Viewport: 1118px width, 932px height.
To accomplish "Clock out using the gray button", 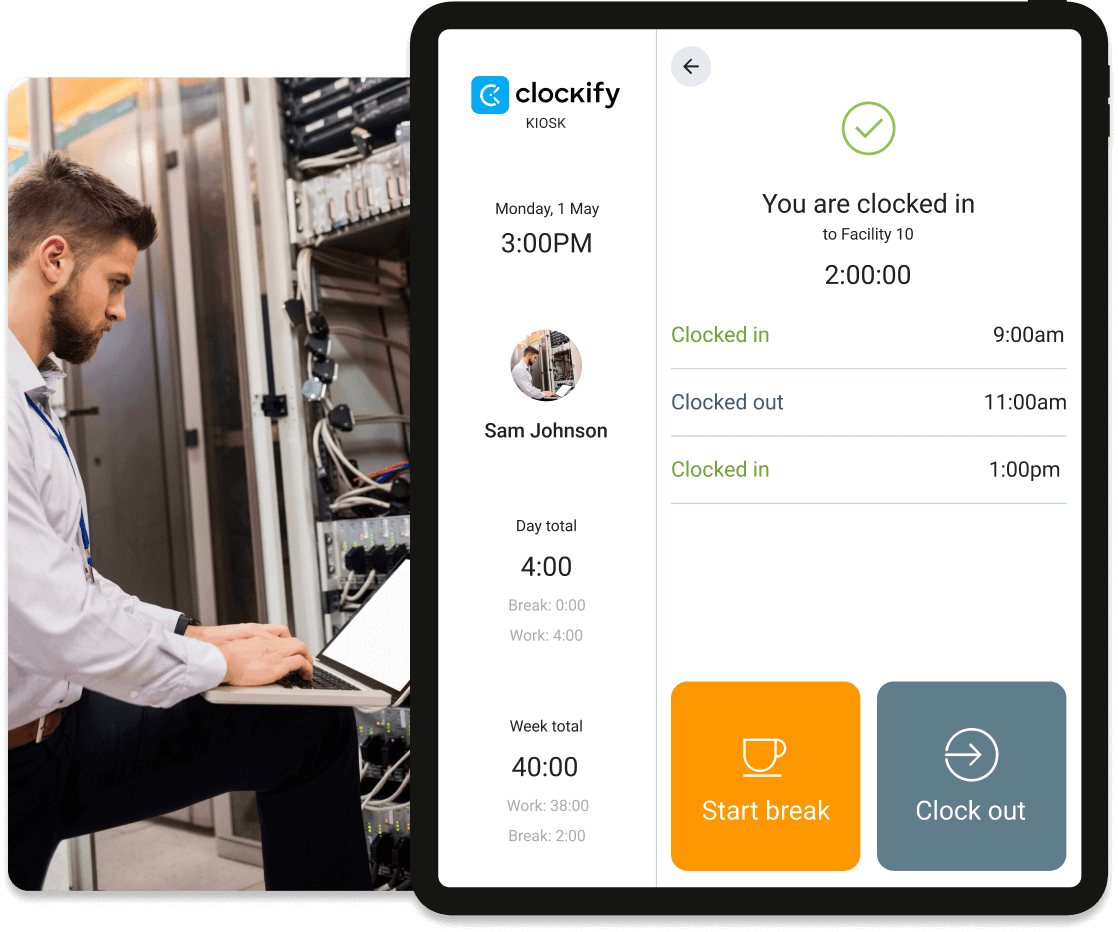I will pyautogui.click(x=971, y=776).
